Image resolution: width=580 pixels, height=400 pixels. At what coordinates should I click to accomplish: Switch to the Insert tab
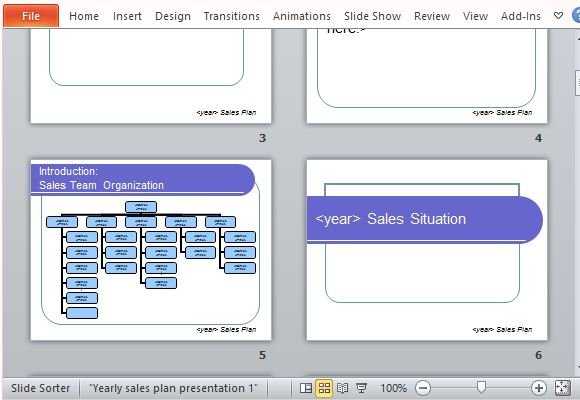click(127, 16)
